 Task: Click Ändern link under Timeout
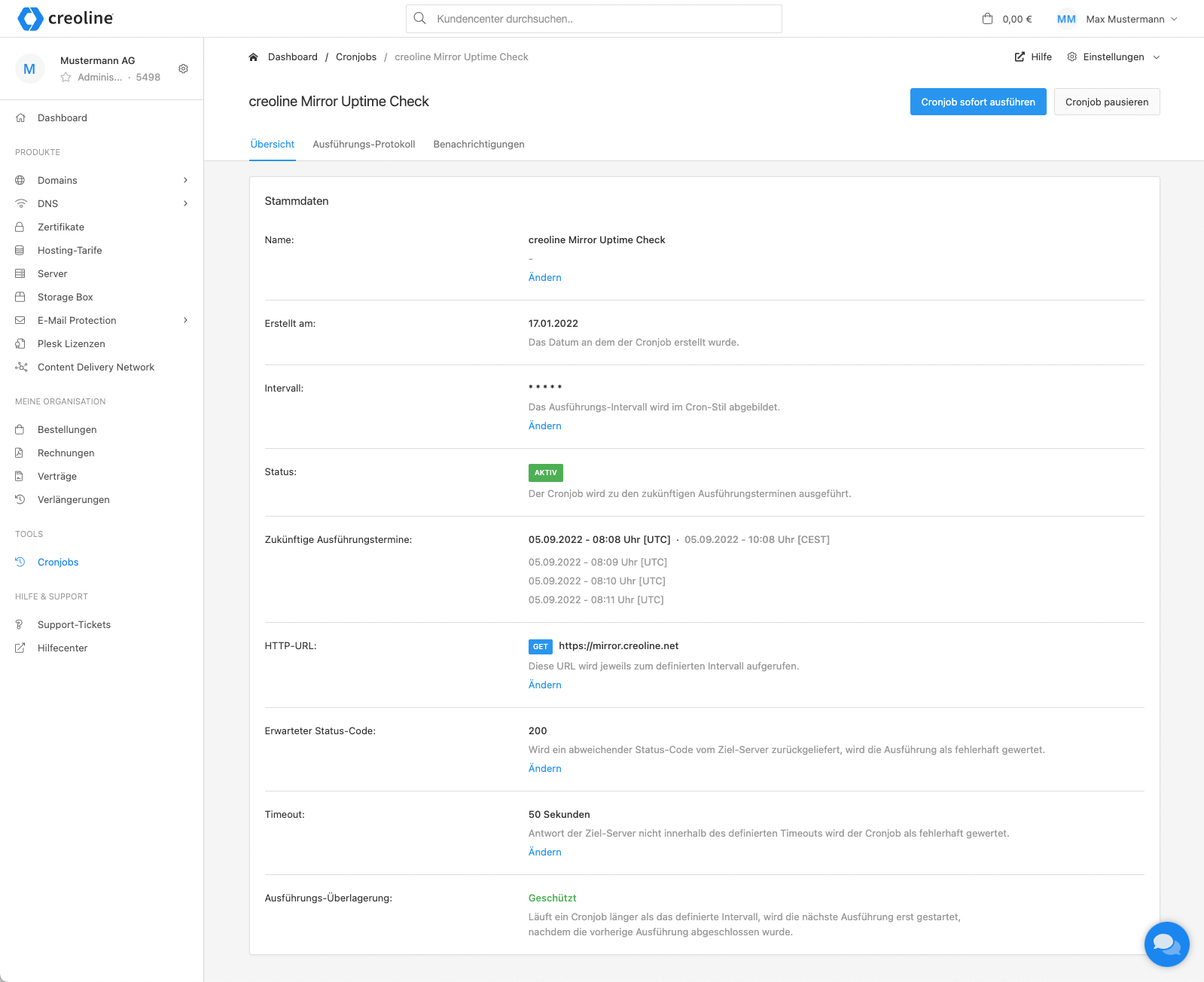click(x=545, y=852)
